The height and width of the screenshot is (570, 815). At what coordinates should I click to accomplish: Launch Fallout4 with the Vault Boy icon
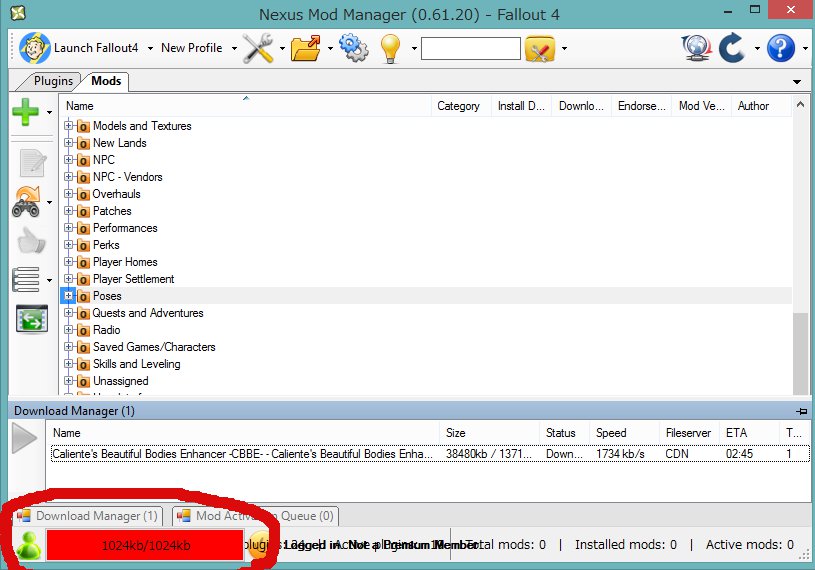pyautogui.click(x=35, y=48)
